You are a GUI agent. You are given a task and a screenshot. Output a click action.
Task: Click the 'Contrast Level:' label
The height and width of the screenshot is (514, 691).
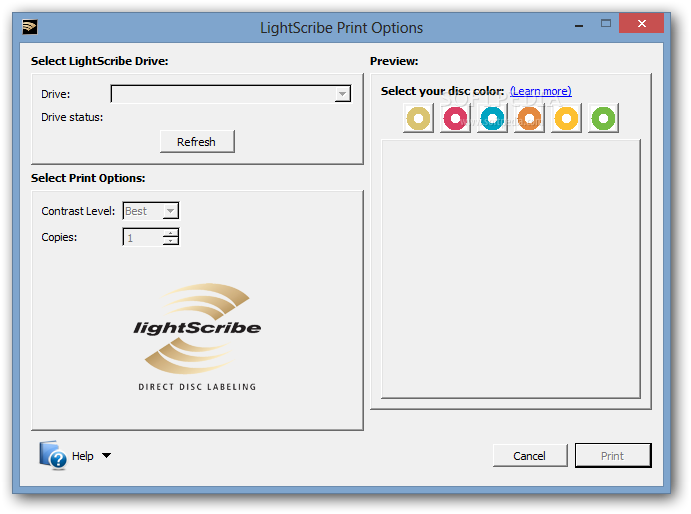point(78,211)
